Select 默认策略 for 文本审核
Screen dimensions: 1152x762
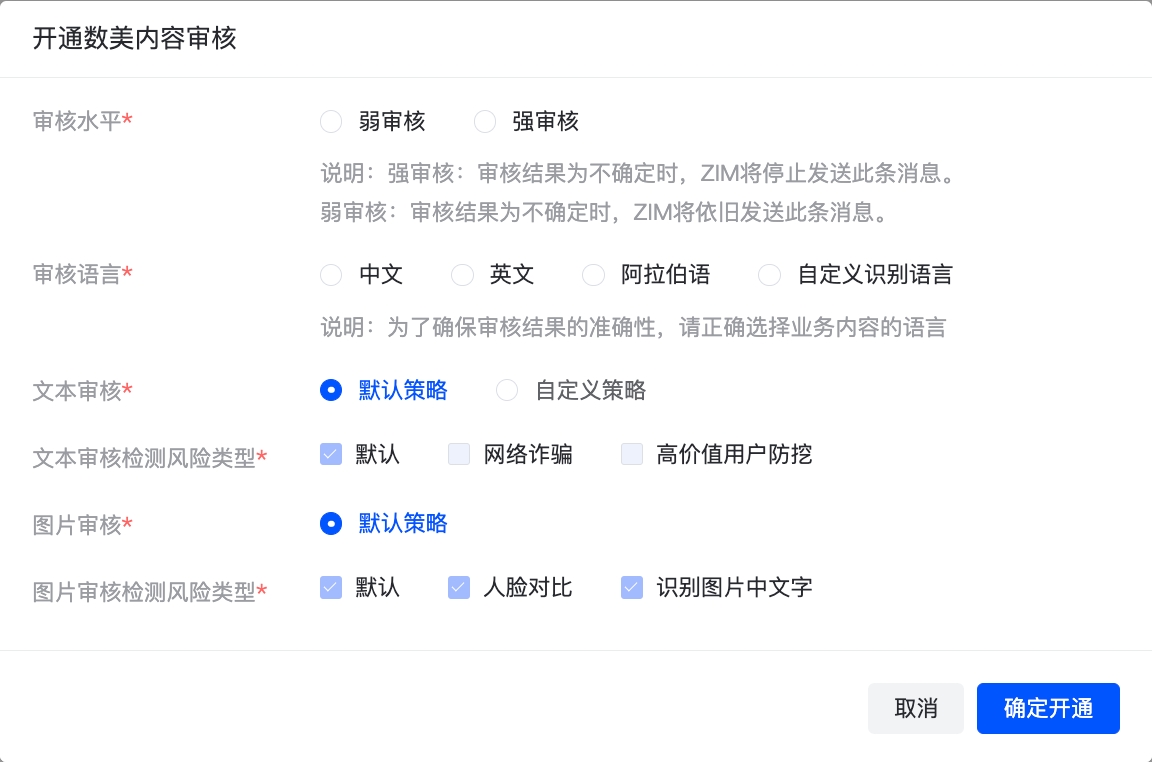coord(331,391)
